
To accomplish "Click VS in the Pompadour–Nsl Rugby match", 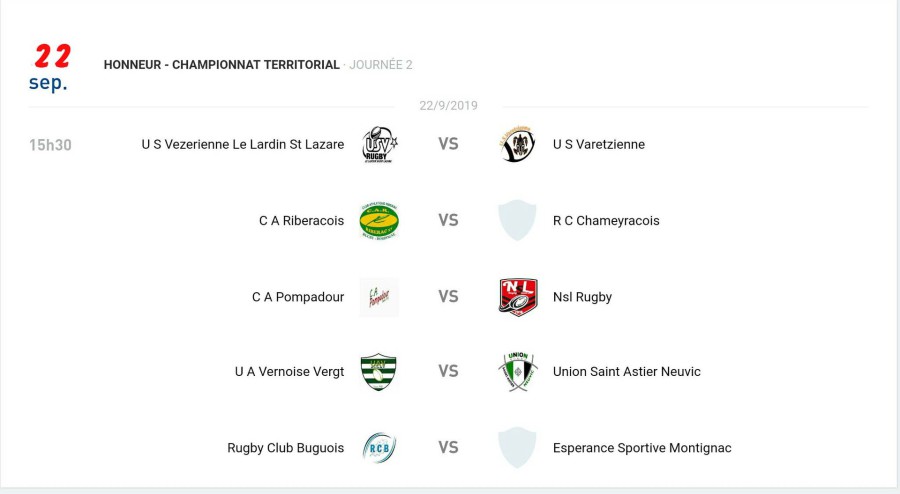I will pyautogui.click(x=448, y=297).
